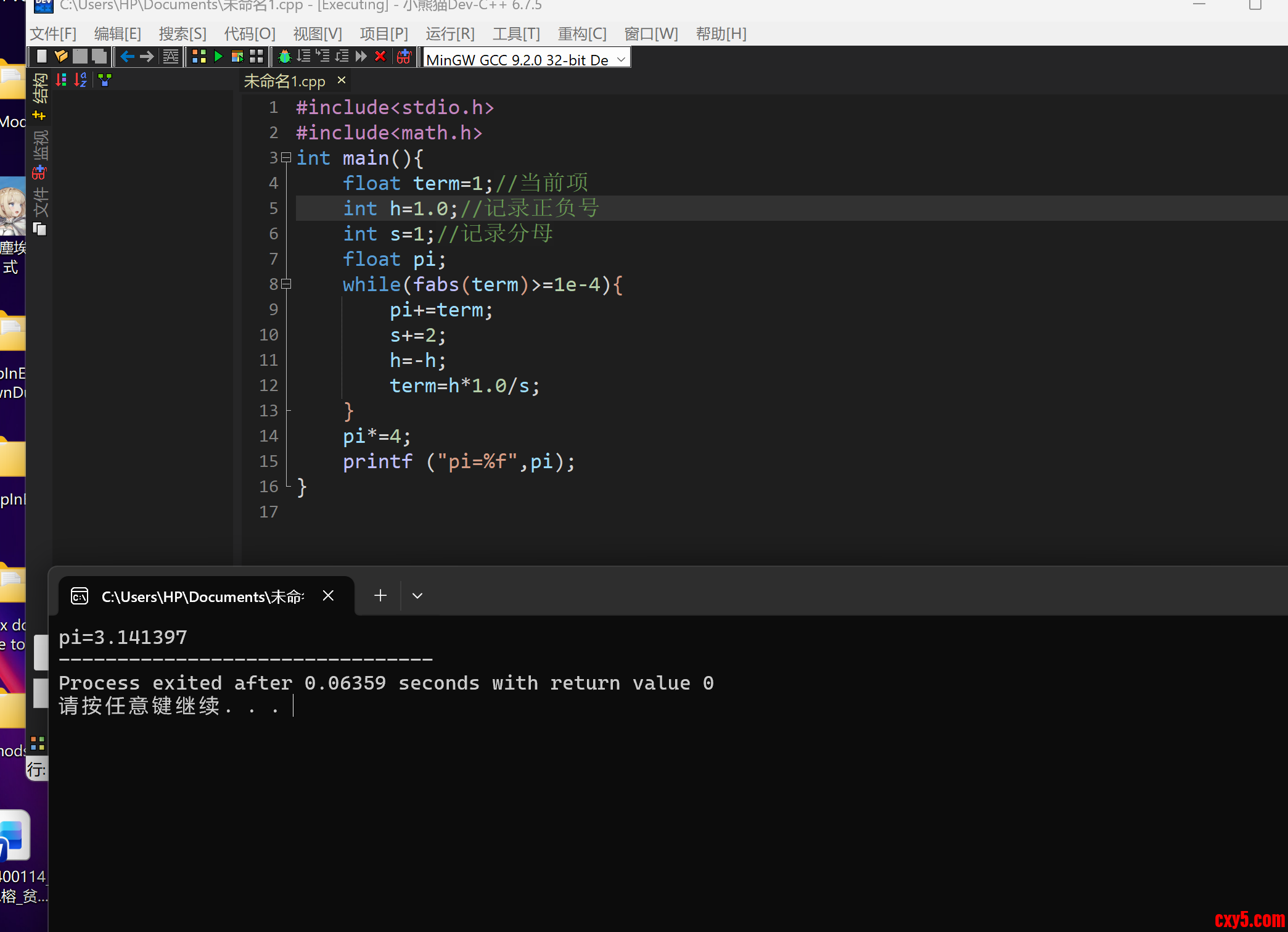The image size is (1288, 932).
Task: Click the Open file folder icon
Action: tap(60, 57)
